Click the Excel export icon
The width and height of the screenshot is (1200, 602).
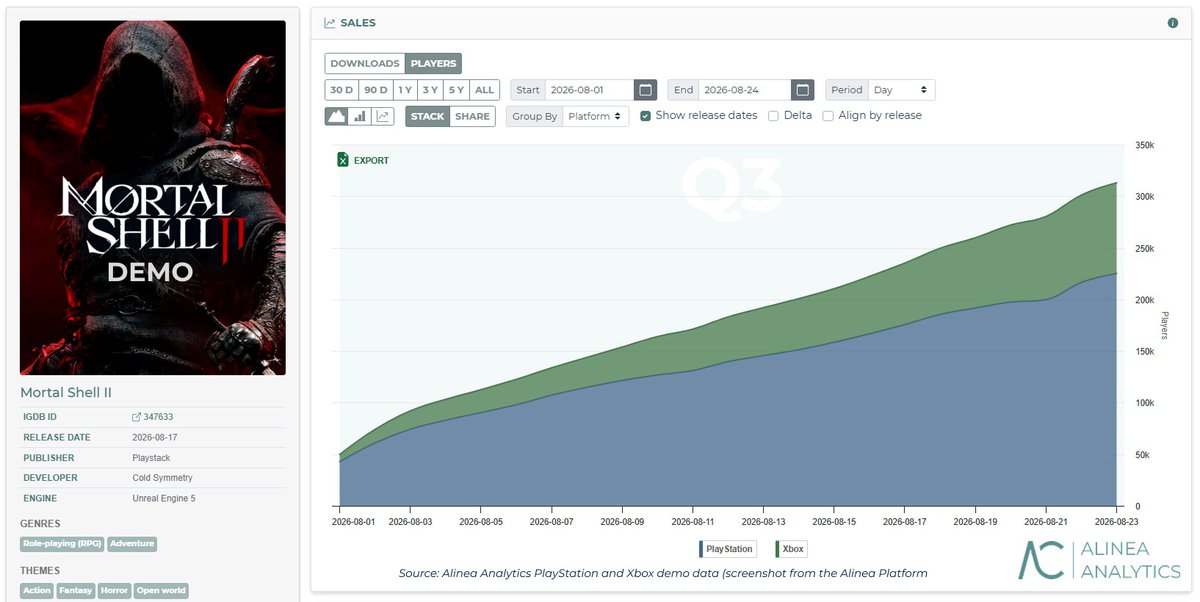(343, 160)
